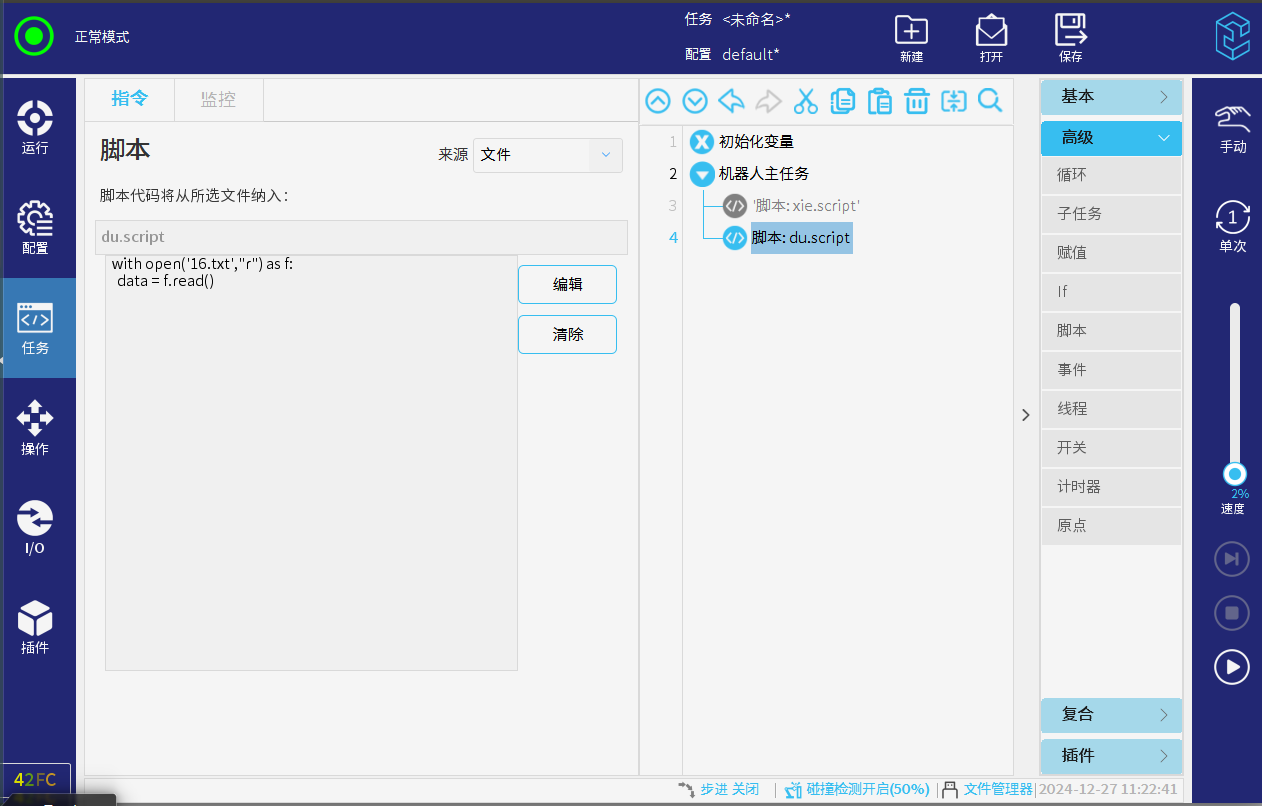Click the speed slider handle
This screenshot has width=1262, height=806.
click(1235, 474)
